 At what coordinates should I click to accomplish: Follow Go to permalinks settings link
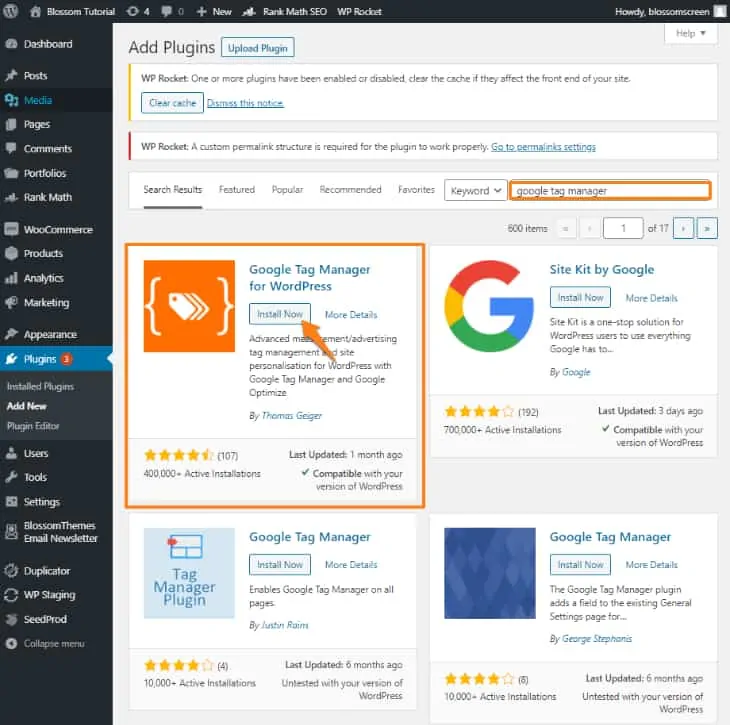coord(543,147)
